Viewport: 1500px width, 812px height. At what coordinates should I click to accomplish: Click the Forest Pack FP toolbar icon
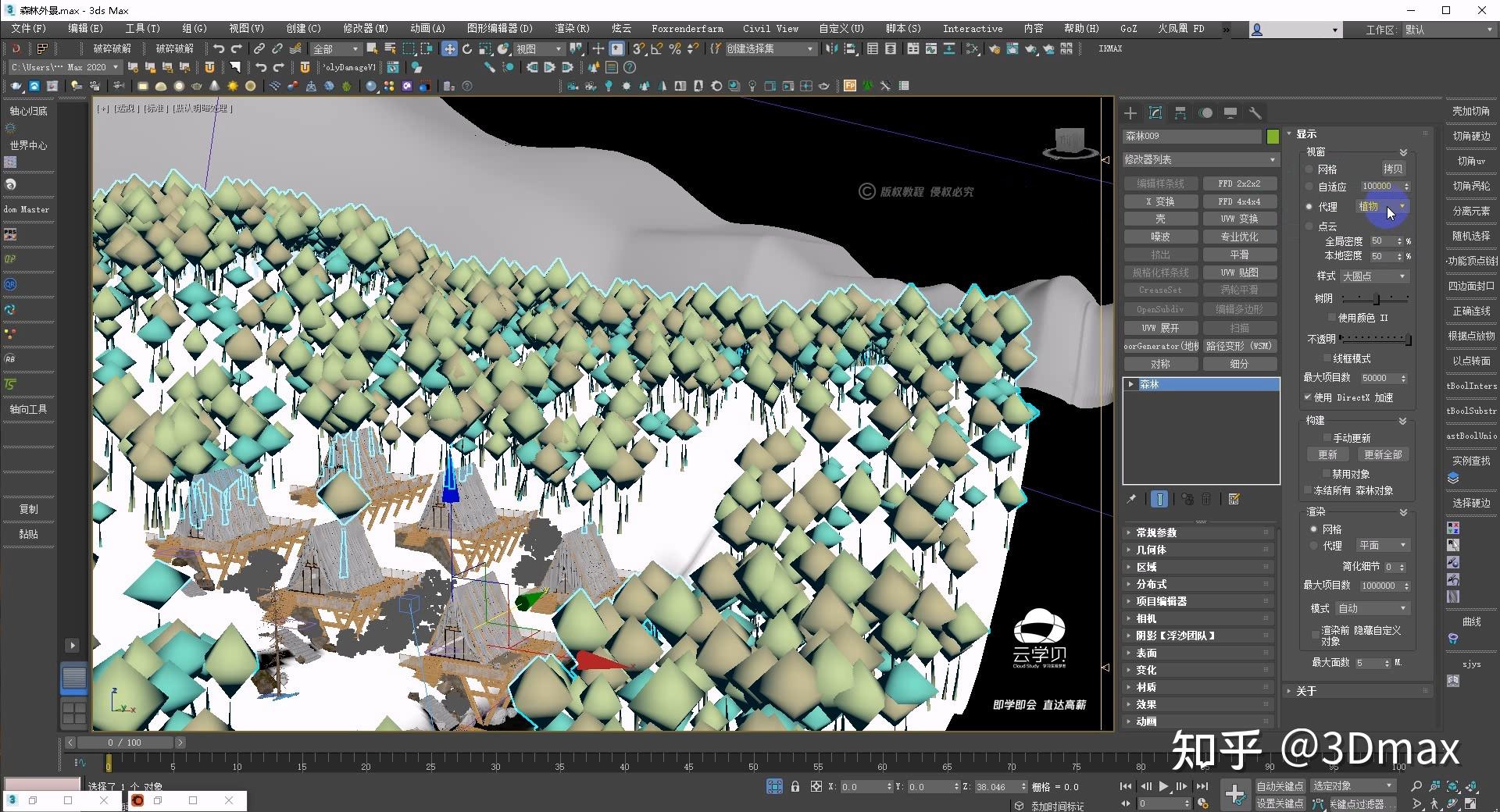(849, 85)
